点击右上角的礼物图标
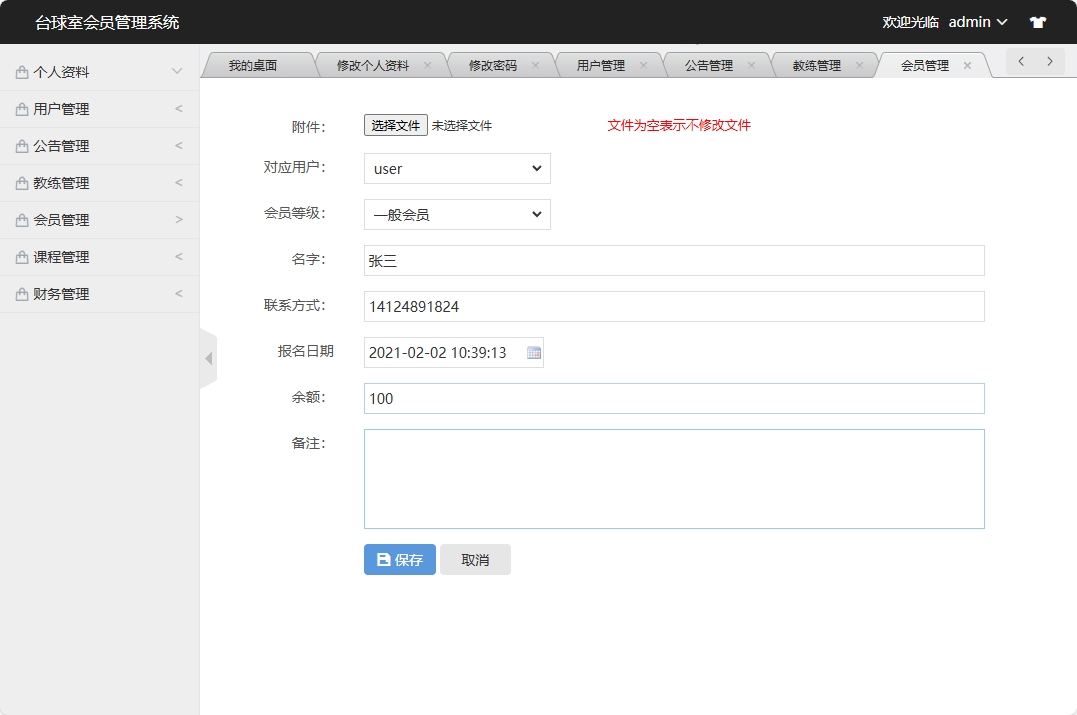 click(x=1037, y=21)
